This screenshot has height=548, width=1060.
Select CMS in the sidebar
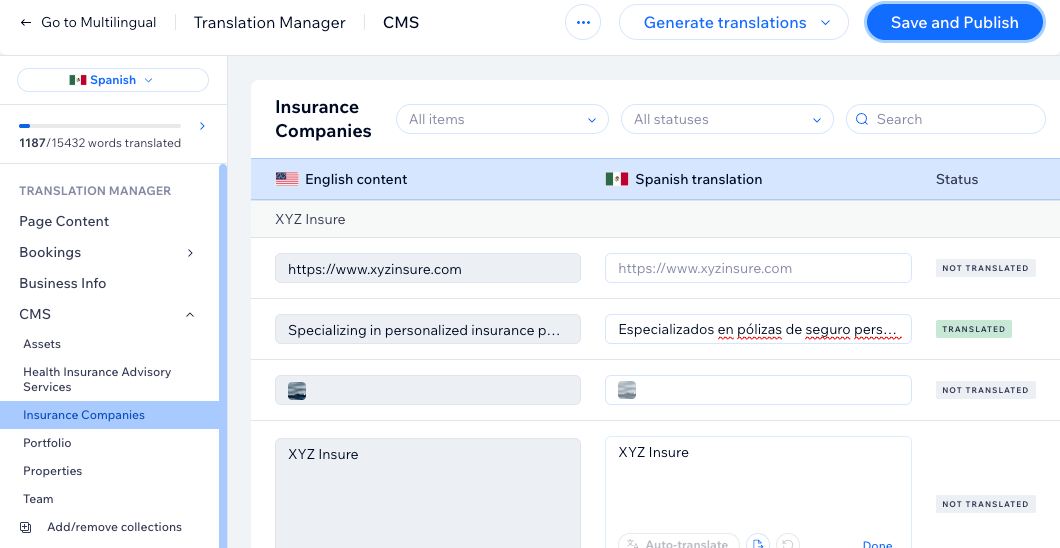click(x=35, y=314)
